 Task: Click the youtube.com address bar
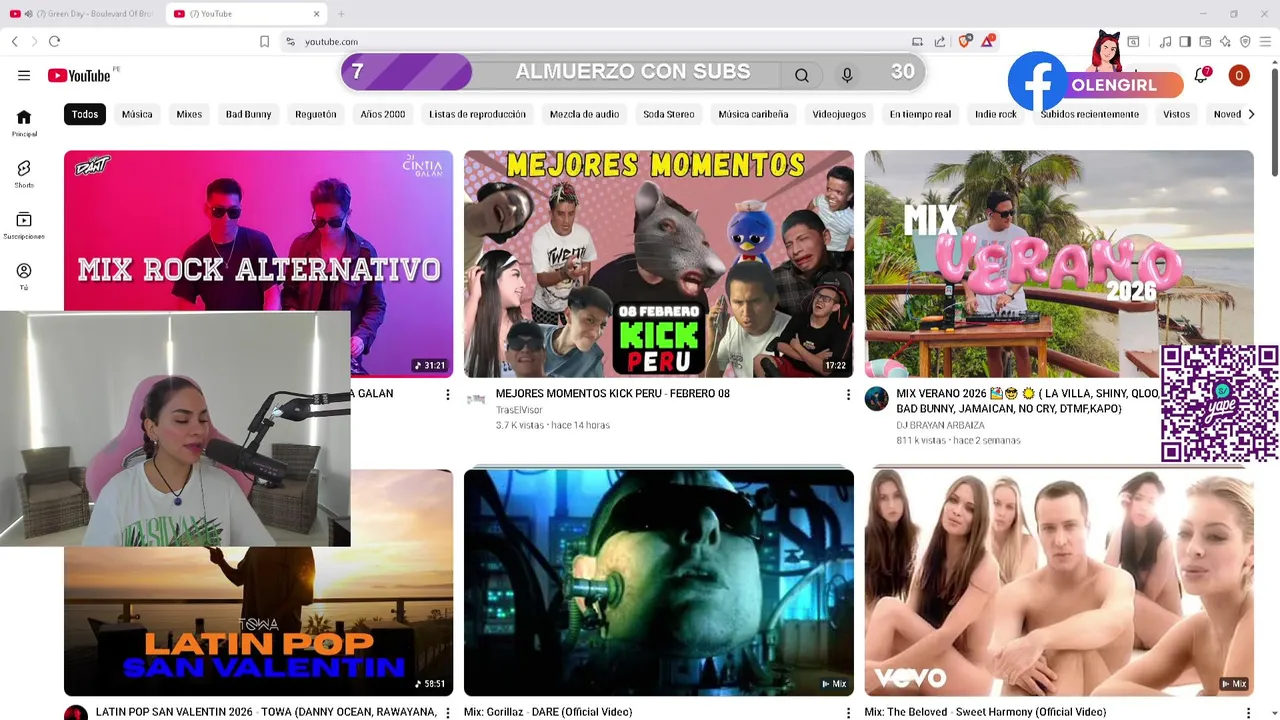[600, 41]
